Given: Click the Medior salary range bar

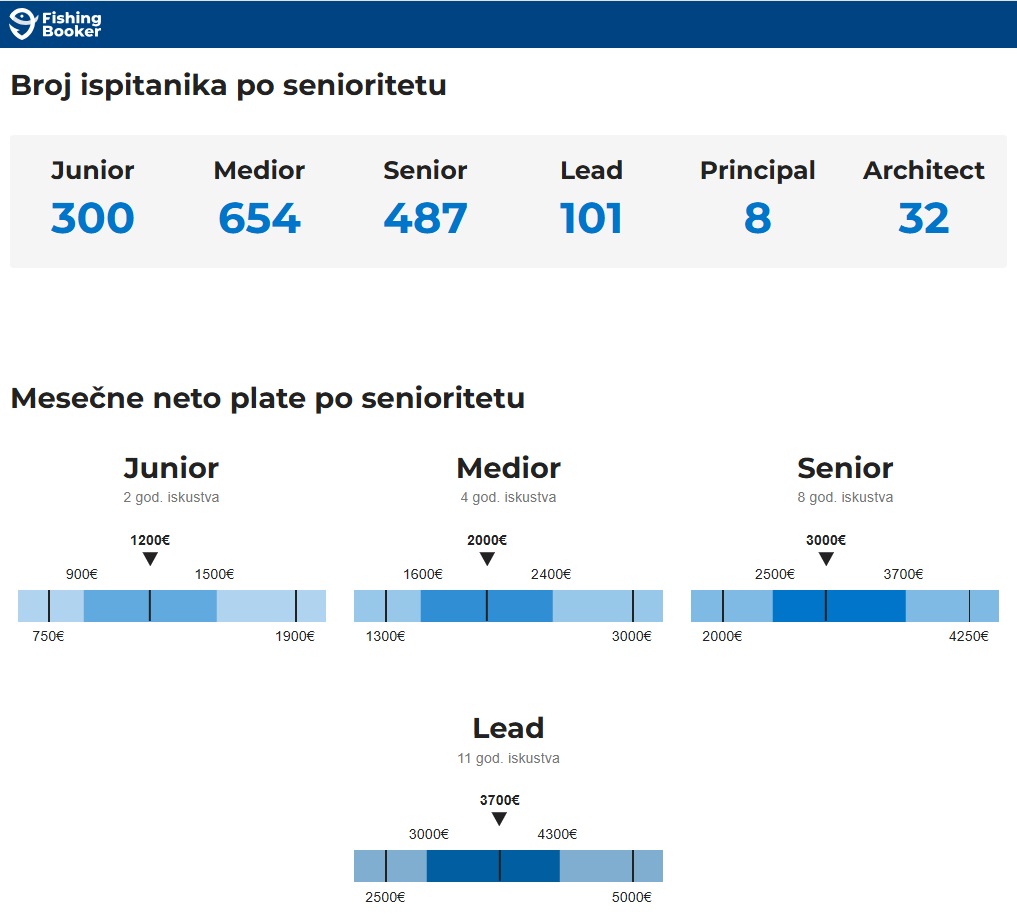Looking at the screenshot, I should click(508, 606).
